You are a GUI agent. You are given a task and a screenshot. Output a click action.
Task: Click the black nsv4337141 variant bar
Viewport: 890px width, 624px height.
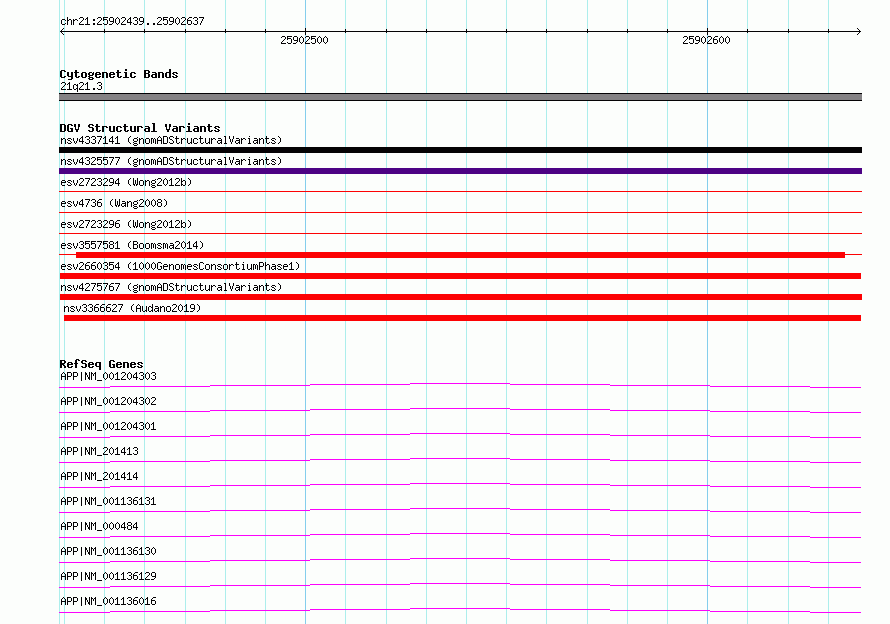click(460, 150)
